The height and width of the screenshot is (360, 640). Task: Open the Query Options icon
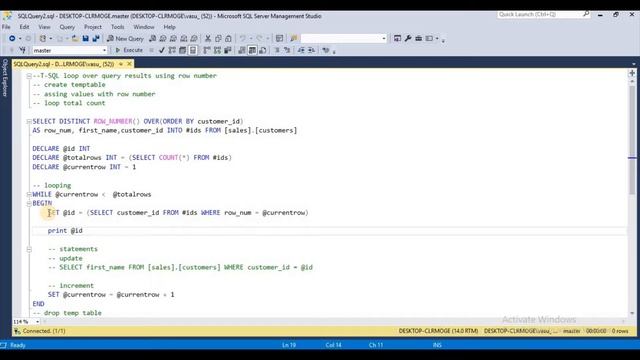pos(182,50)
